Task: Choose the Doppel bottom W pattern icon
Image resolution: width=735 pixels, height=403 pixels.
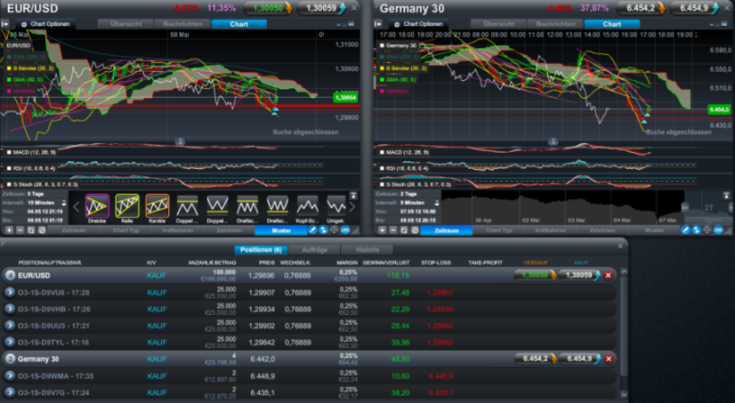Action: coord(217,206)
